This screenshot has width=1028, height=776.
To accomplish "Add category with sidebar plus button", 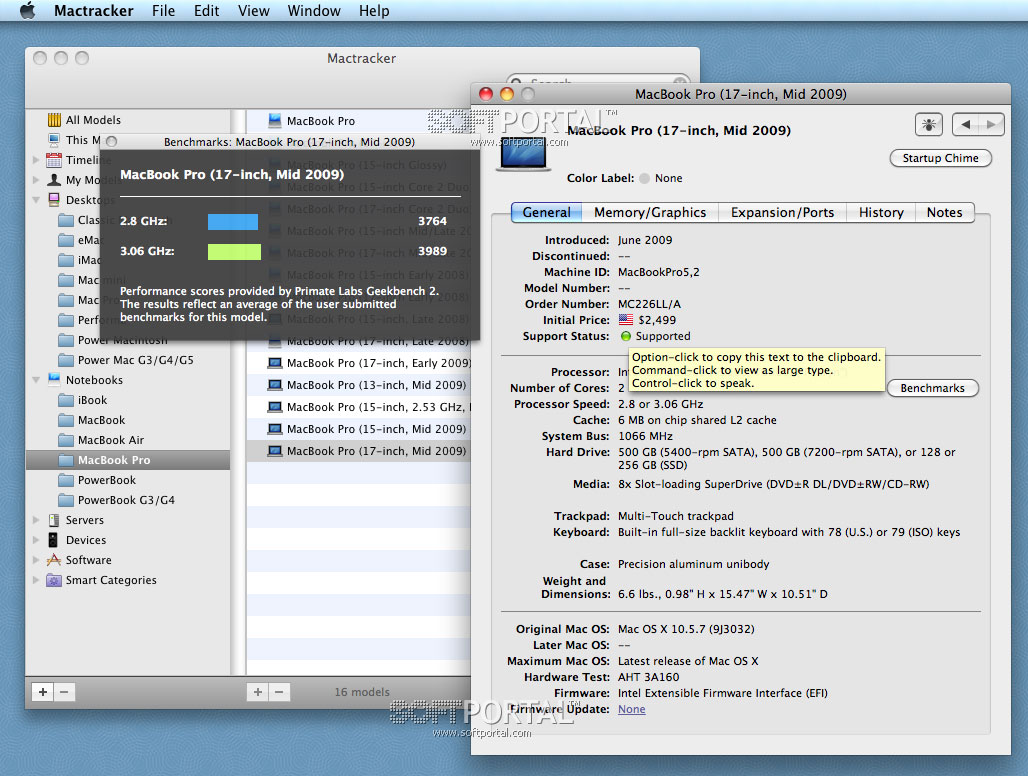I will coord(43,691).
